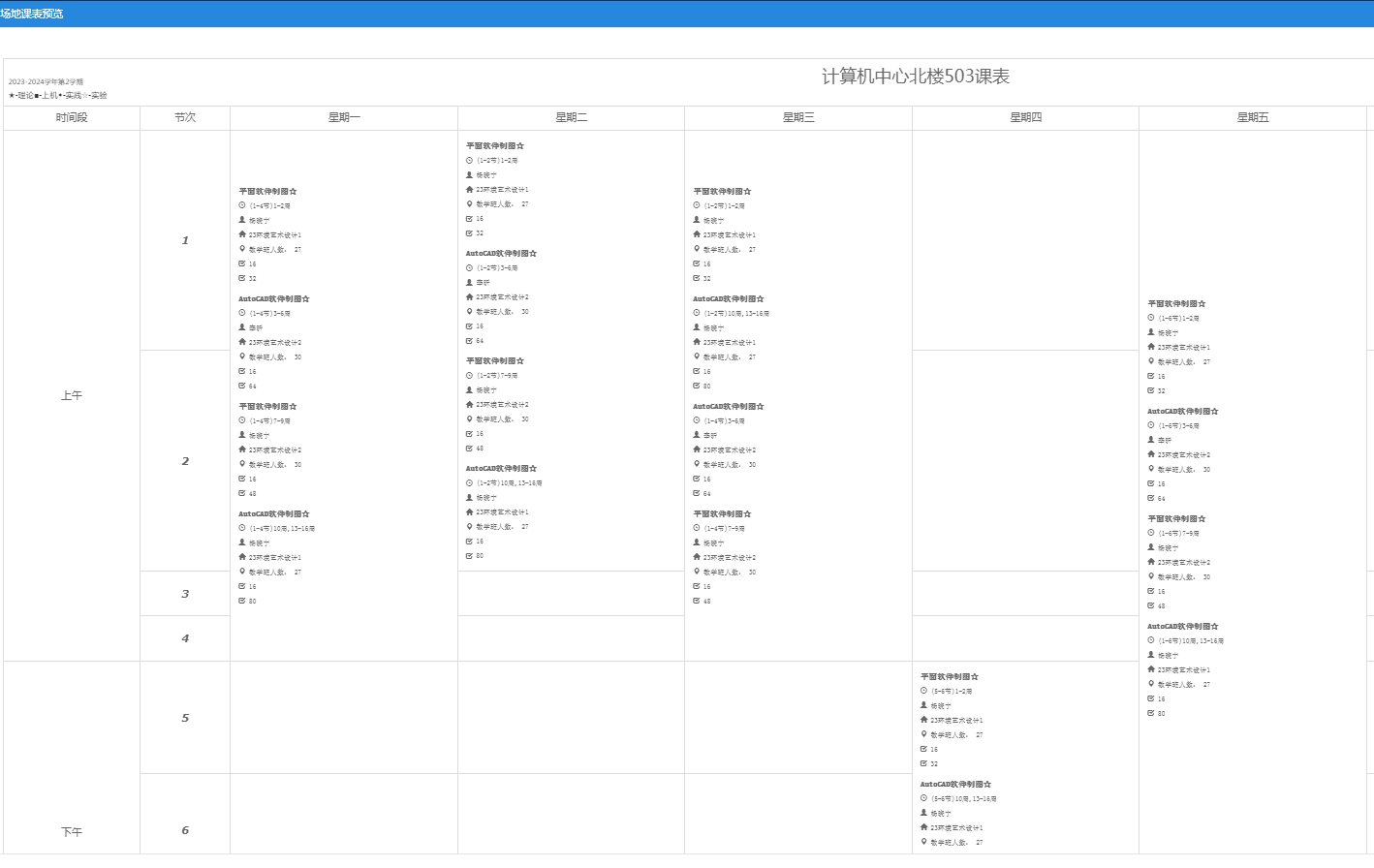The height and width of the screenshot is (868, 1374).
Task: Click clock icon beside Friday's (1-6节)7-9周
Action: click(x=1151, y=533)
